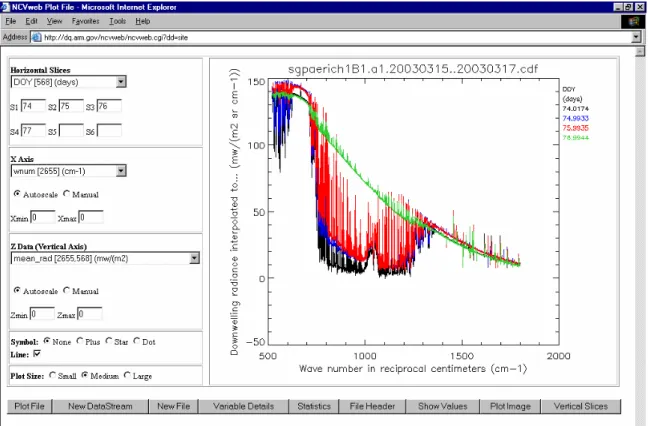Click the Internet Explorer page icon in title bar
The height and width of the screenshot is (426, 648).
[x=5, y=7]
